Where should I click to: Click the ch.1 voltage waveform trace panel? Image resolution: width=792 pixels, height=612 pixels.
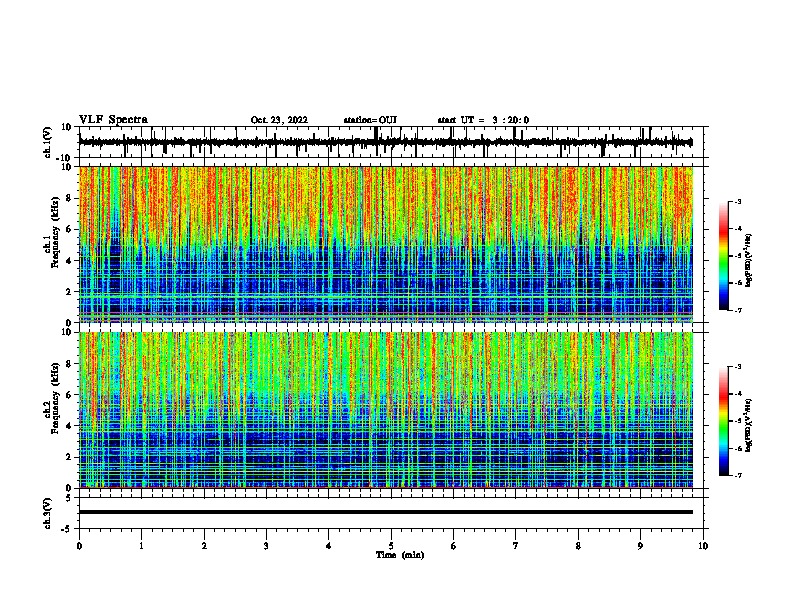(x=393, y=142)
